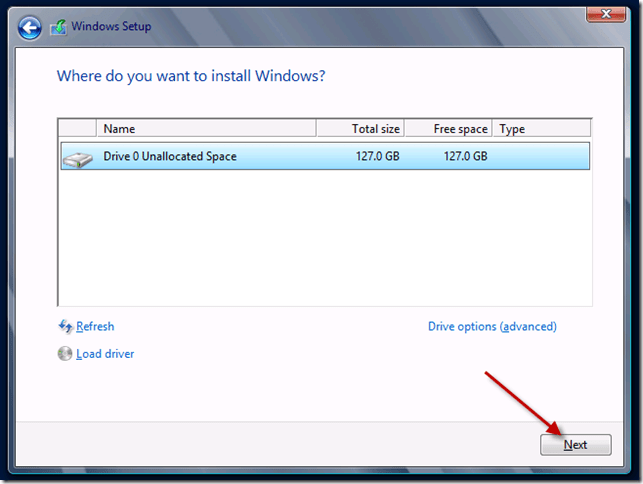The width and height of the screenshot is (643, 484).
Task: Click the hard drive icon for Drive 0
Action: coord(77,157)
